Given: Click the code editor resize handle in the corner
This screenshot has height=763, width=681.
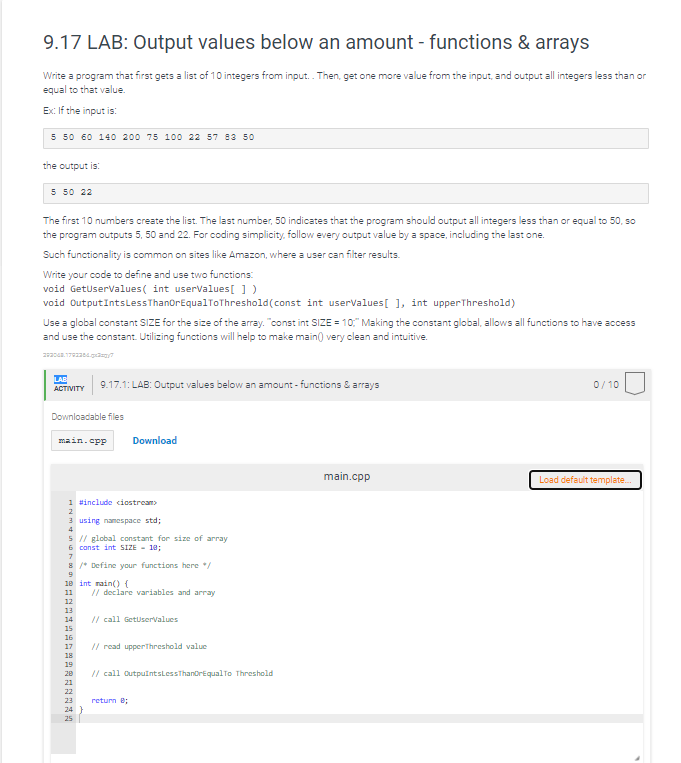Looking at the screenshot, I should pyautogui.click(x=637, y=758).
